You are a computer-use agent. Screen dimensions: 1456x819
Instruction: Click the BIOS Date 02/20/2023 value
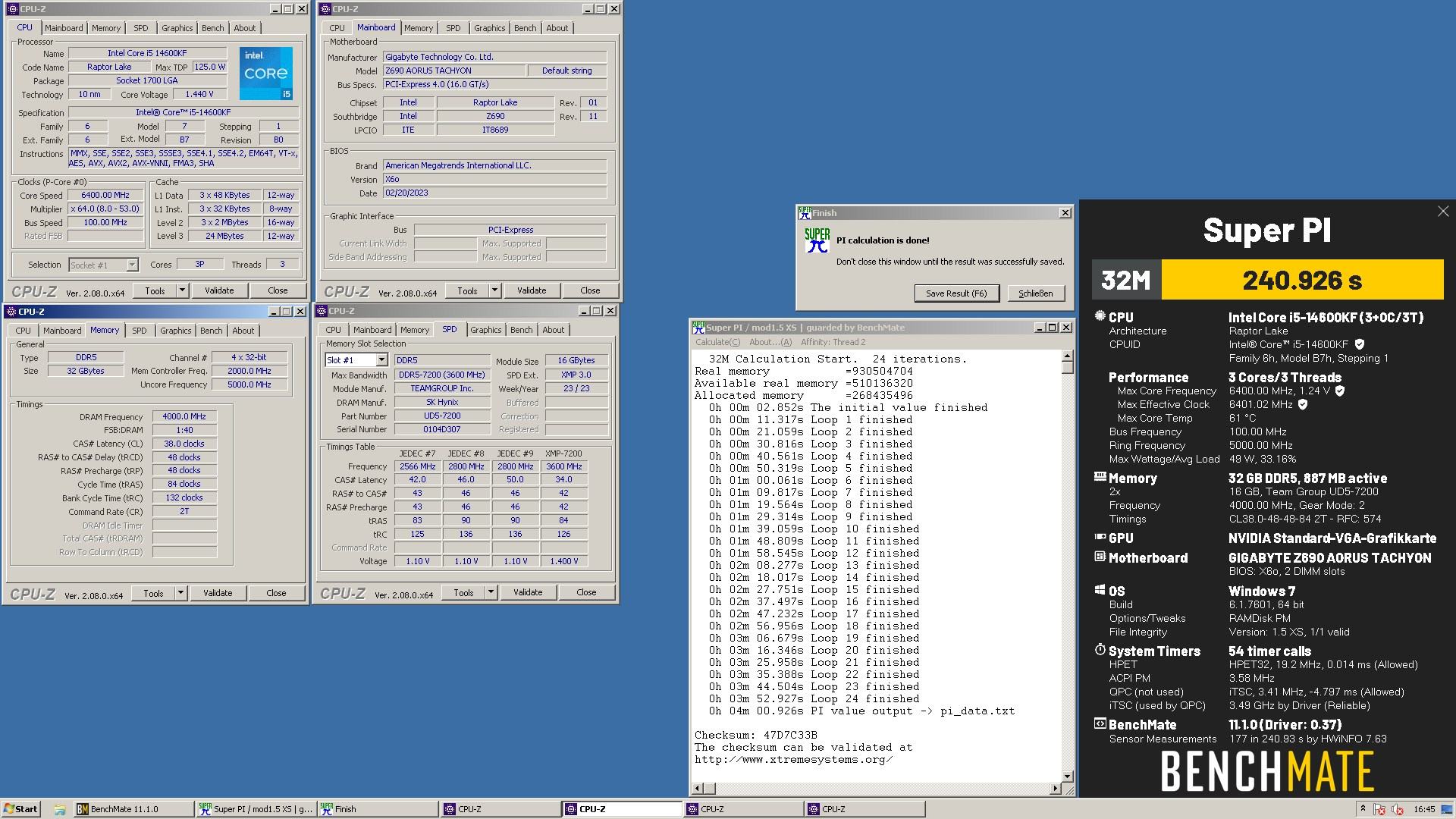tap(494, 193)
